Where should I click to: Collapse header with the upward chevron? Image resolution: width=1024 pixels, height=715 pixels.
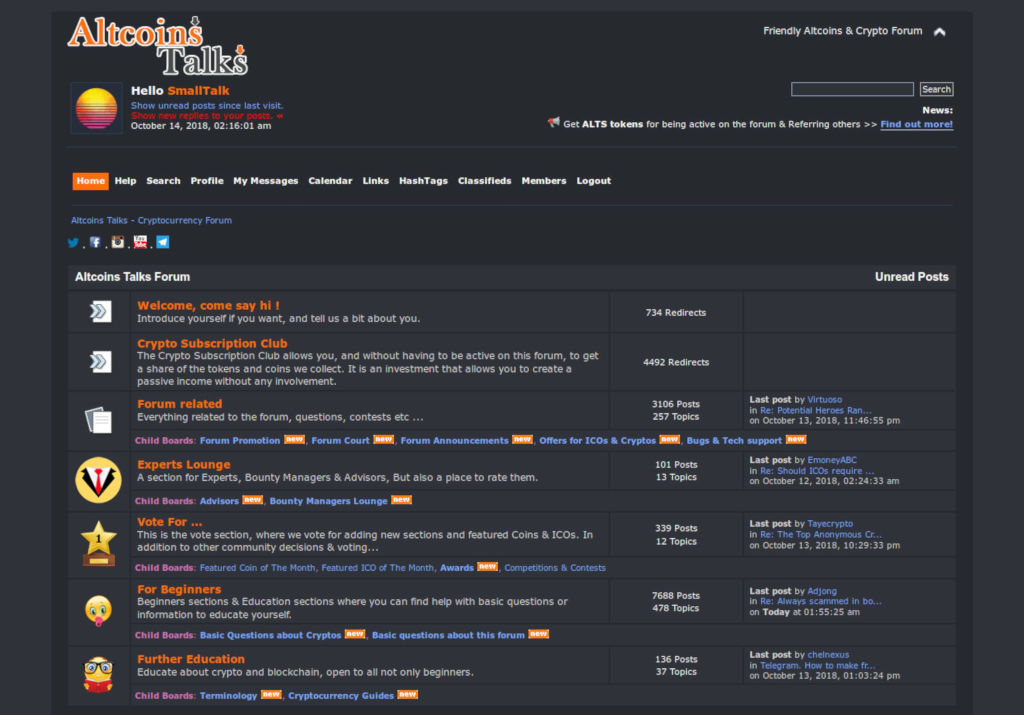coord(939,31)
